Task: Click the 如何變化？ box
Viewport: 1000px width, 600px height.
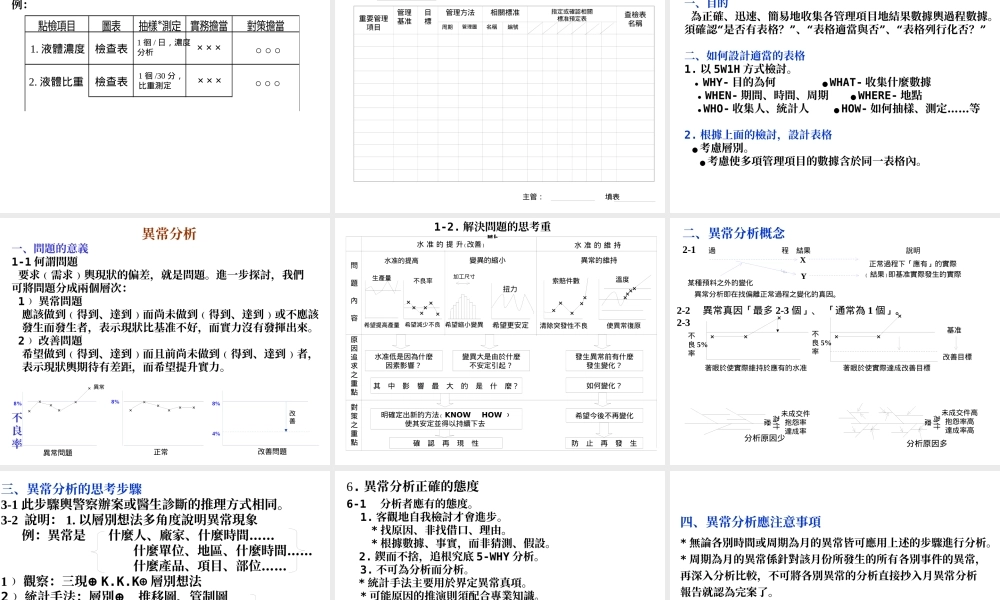Action: click(604, 386)
